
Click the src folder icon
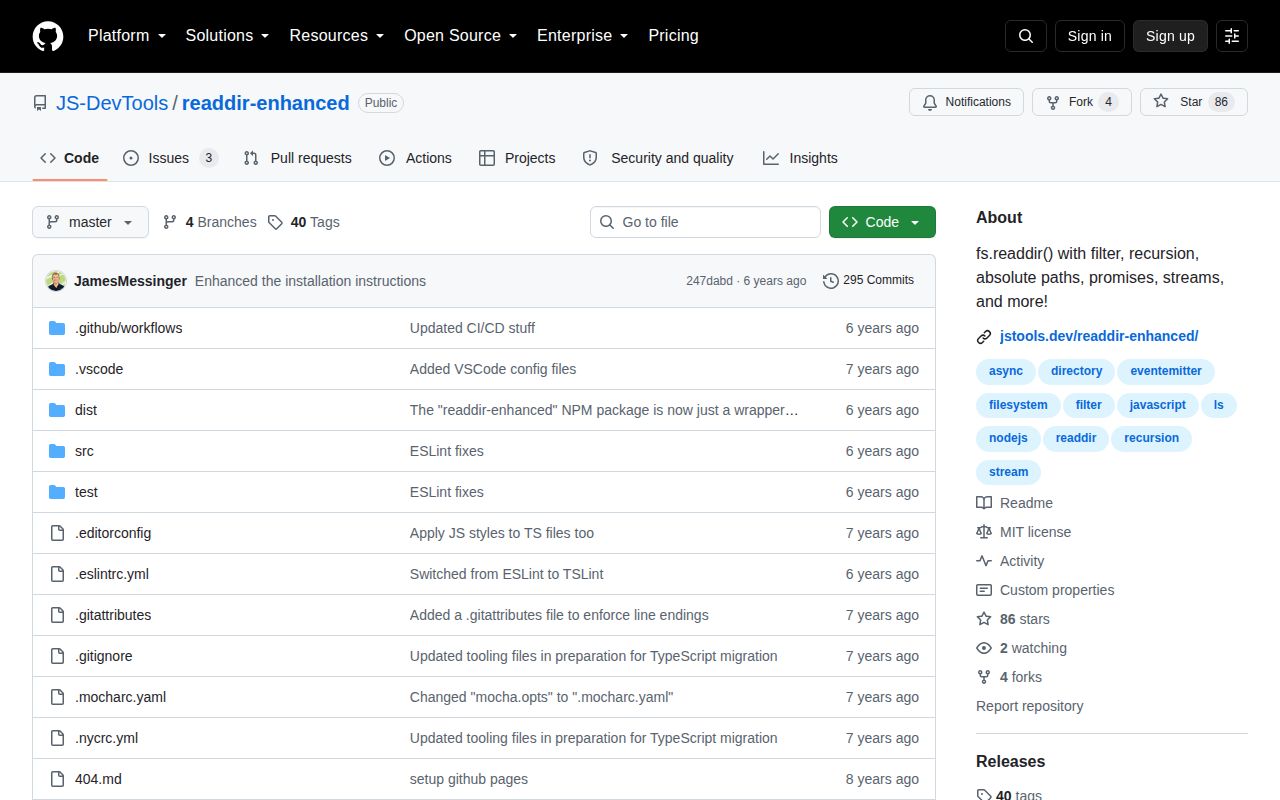pos(57,451)
